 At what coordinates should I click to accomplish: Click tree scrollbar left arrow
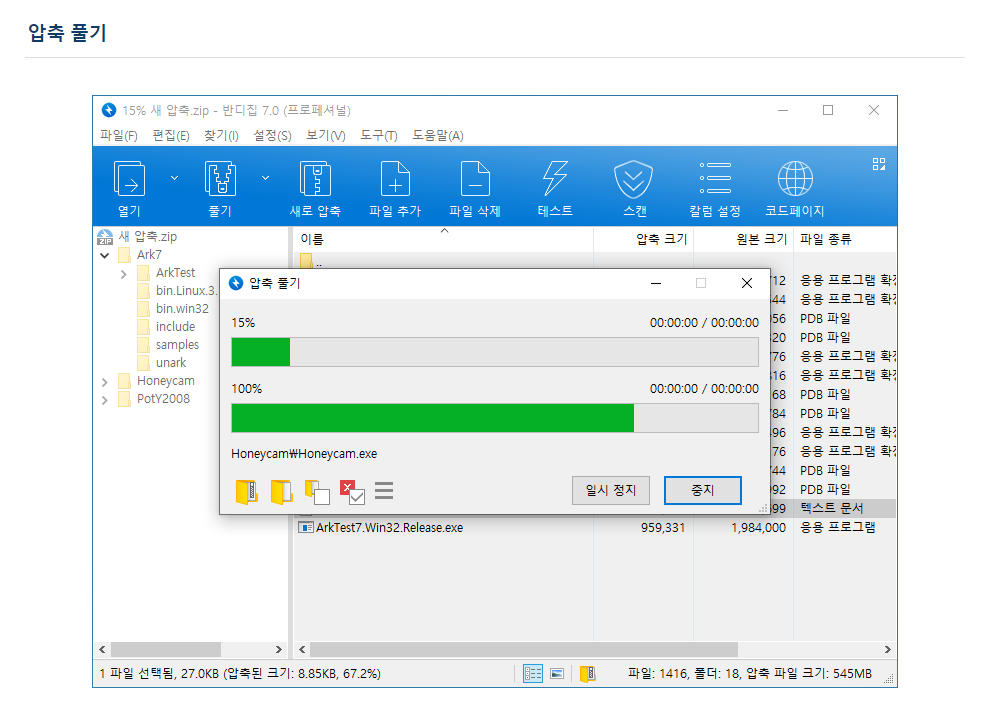(x=103, y=649)
